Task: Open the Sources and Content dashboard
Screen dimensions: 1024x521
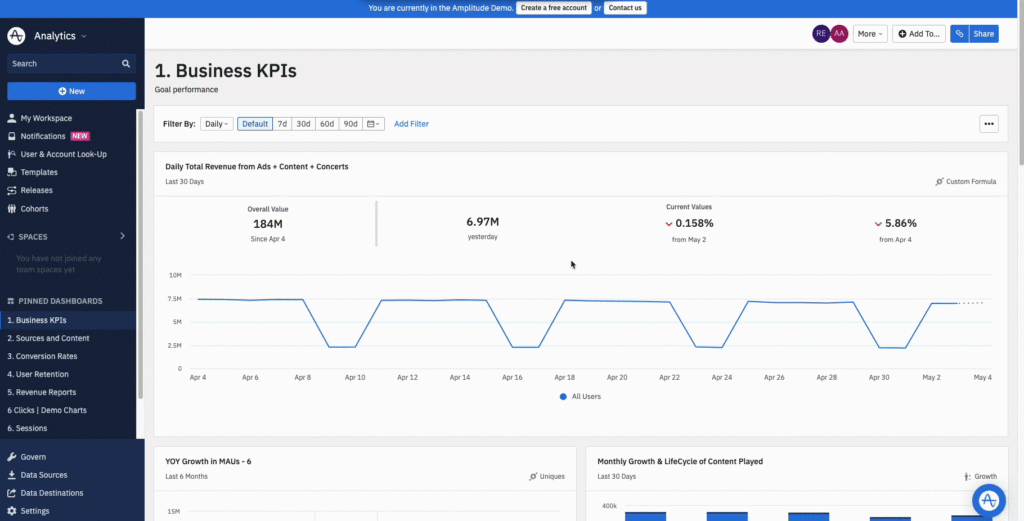Action: pyautogui.click(x=48, y=338)
